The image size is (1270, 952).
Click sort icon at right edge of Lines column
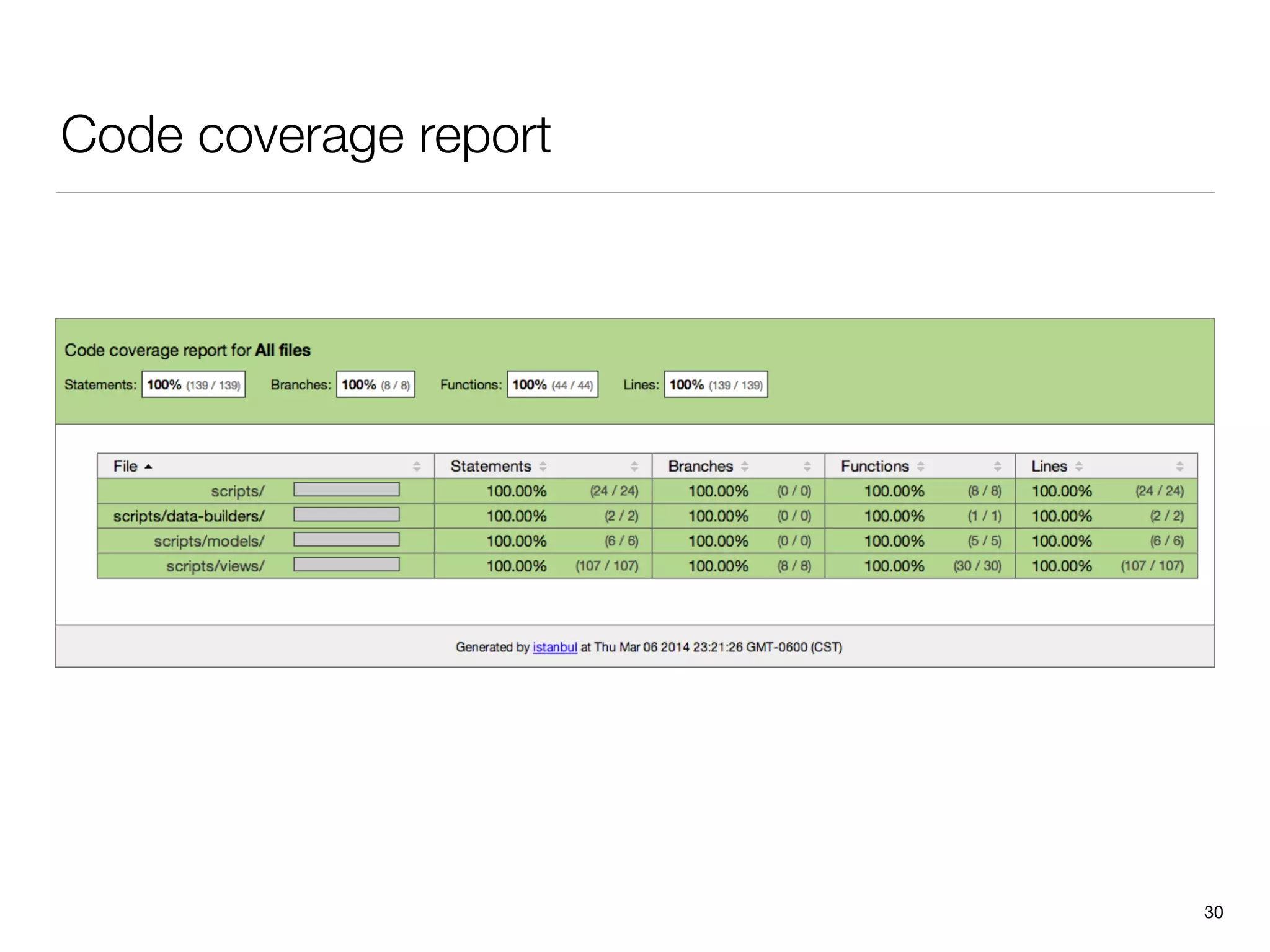click(1179, 467)
